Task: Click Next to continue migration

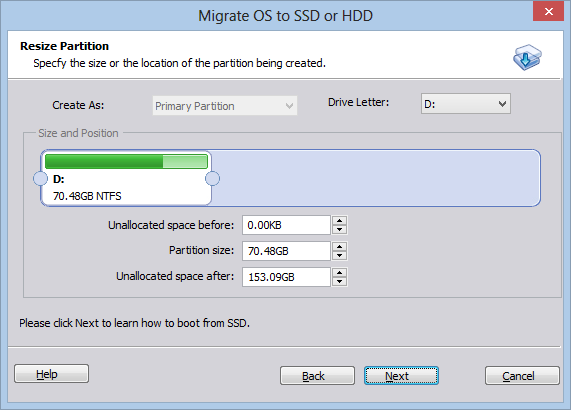Action: (401, 376)
